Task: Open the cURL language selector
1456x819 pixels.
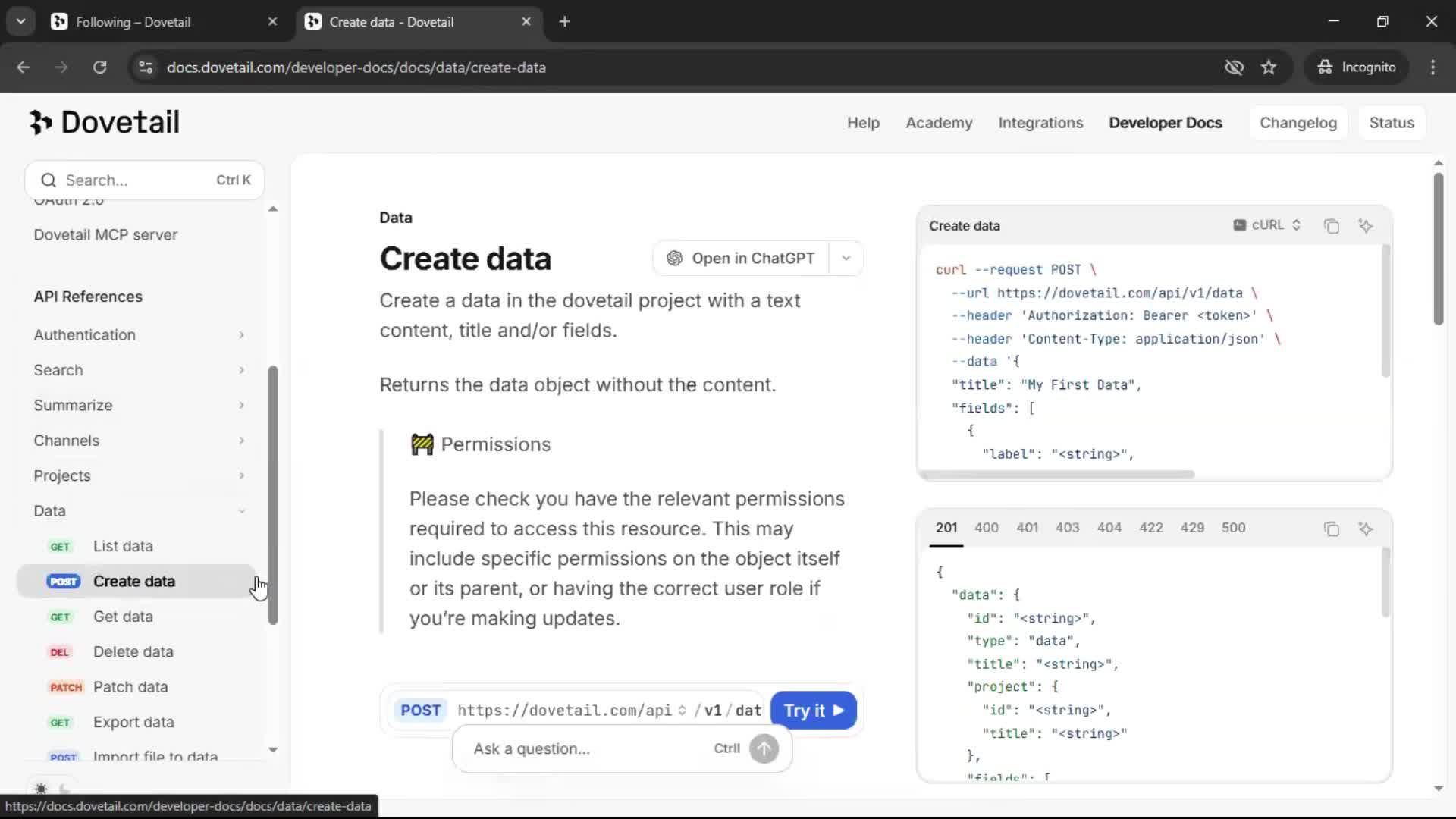Action: [x=1266, y=225]
